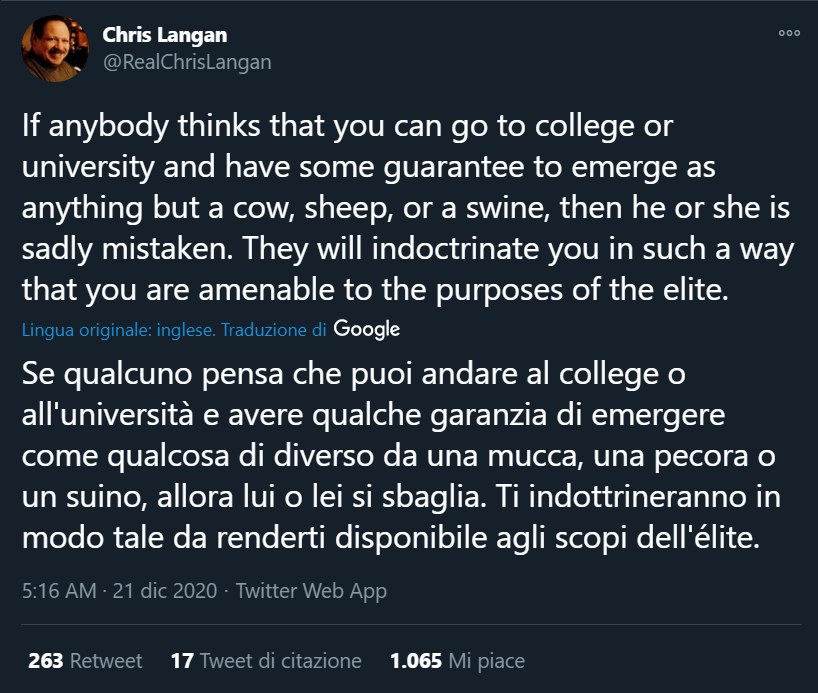Click 'Lingua originale: inglese' translation label
818x693 pixels.
tap(117, 330)
